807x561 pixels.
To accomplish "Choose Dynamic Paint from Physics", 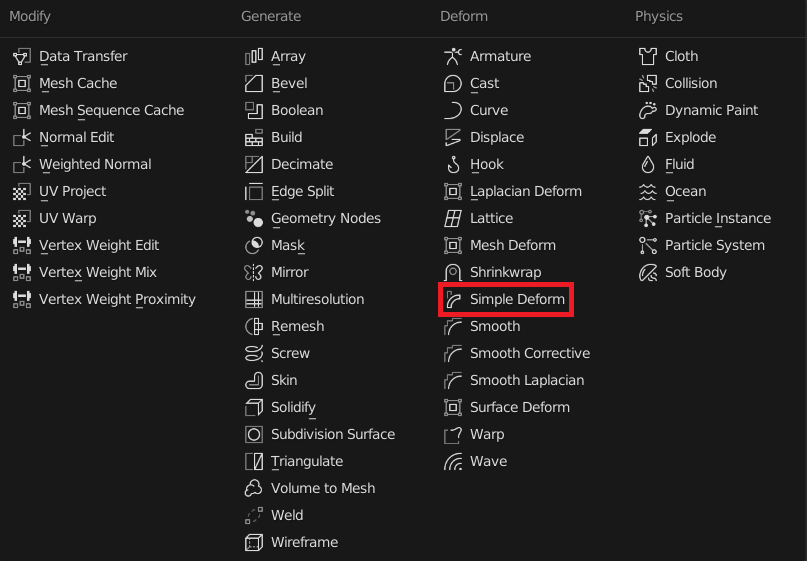I will [711, 111].
